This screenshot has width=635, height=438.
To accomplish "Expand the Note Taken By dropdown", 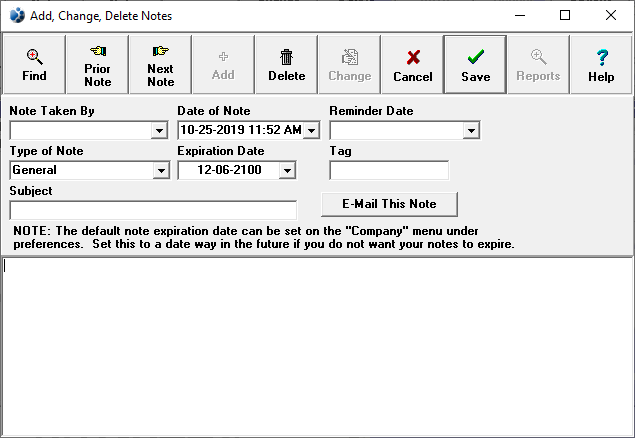I will 159,131.
